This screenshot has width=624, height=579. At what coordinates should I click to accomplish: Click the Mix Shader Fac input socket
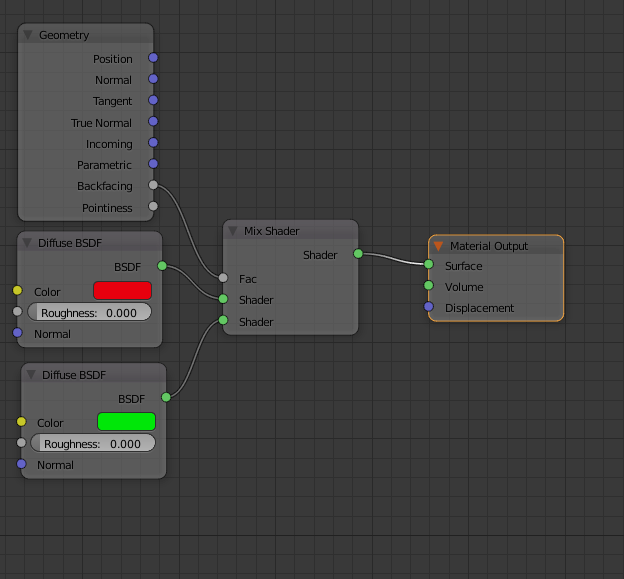tap(223, 278)
